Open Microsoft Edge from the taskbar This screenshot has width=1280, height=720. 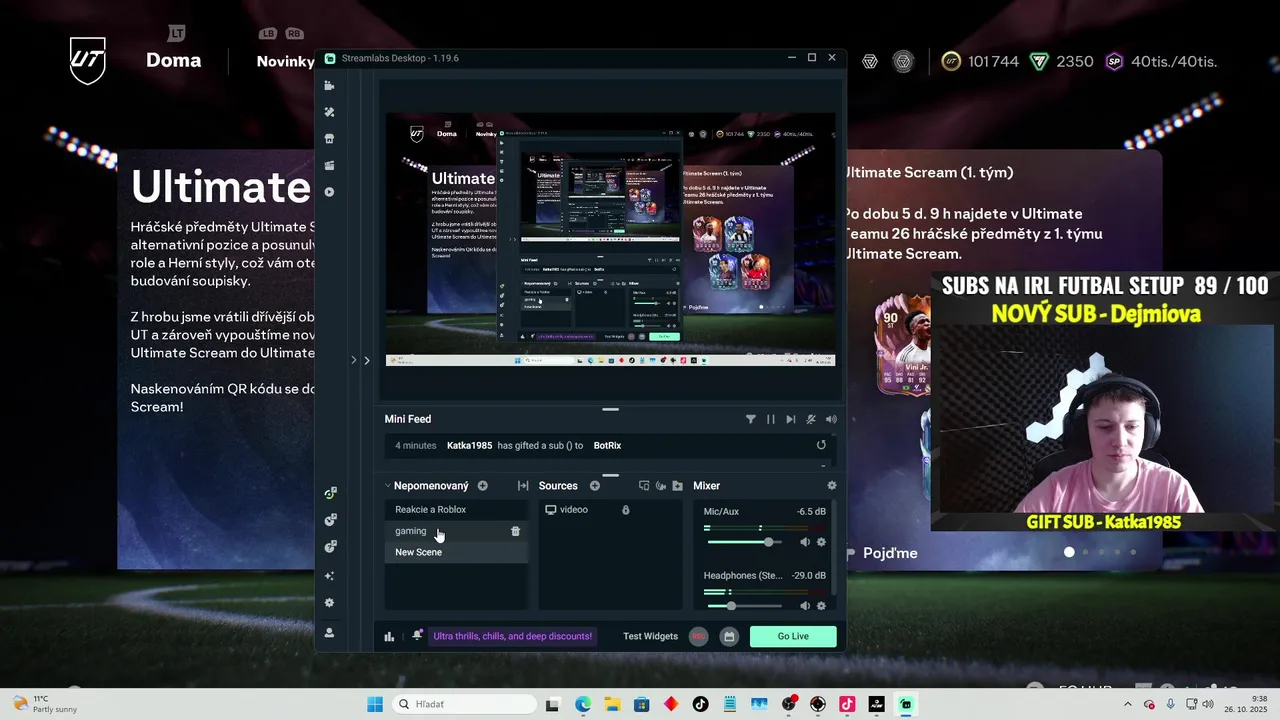tap(583, 704)
